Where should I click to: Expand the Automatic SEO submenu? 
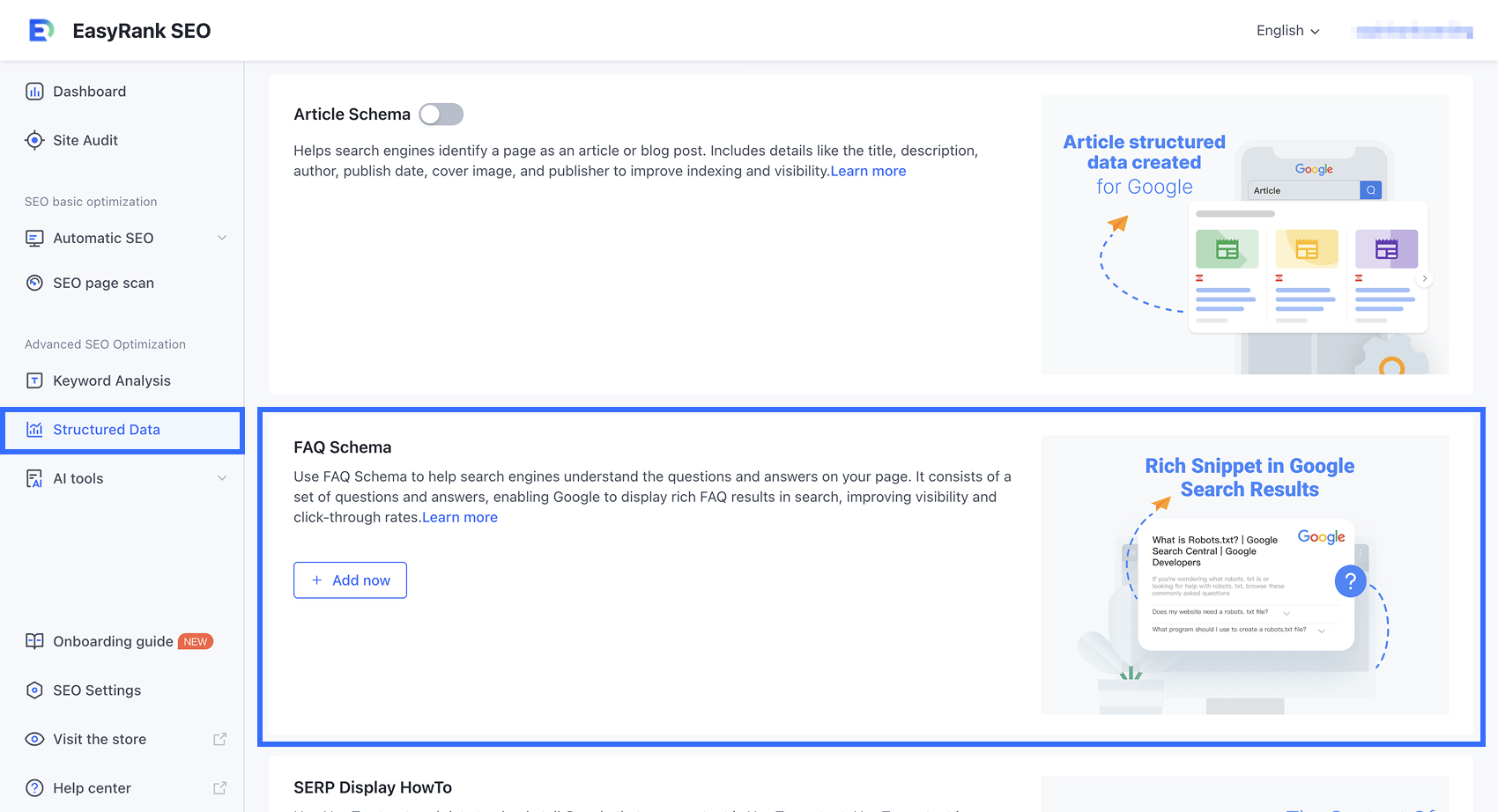click(222, 238)
